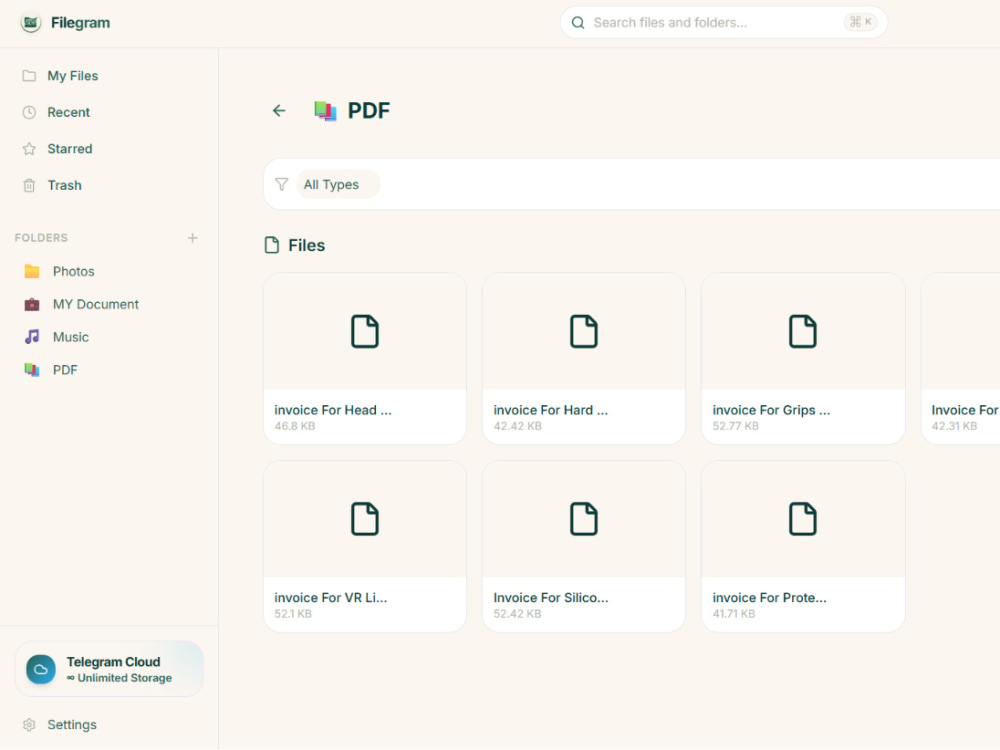The height and width of the screenshot is (750, 1000).
Task: Click the PDF folder title
Action: [369, 111]
